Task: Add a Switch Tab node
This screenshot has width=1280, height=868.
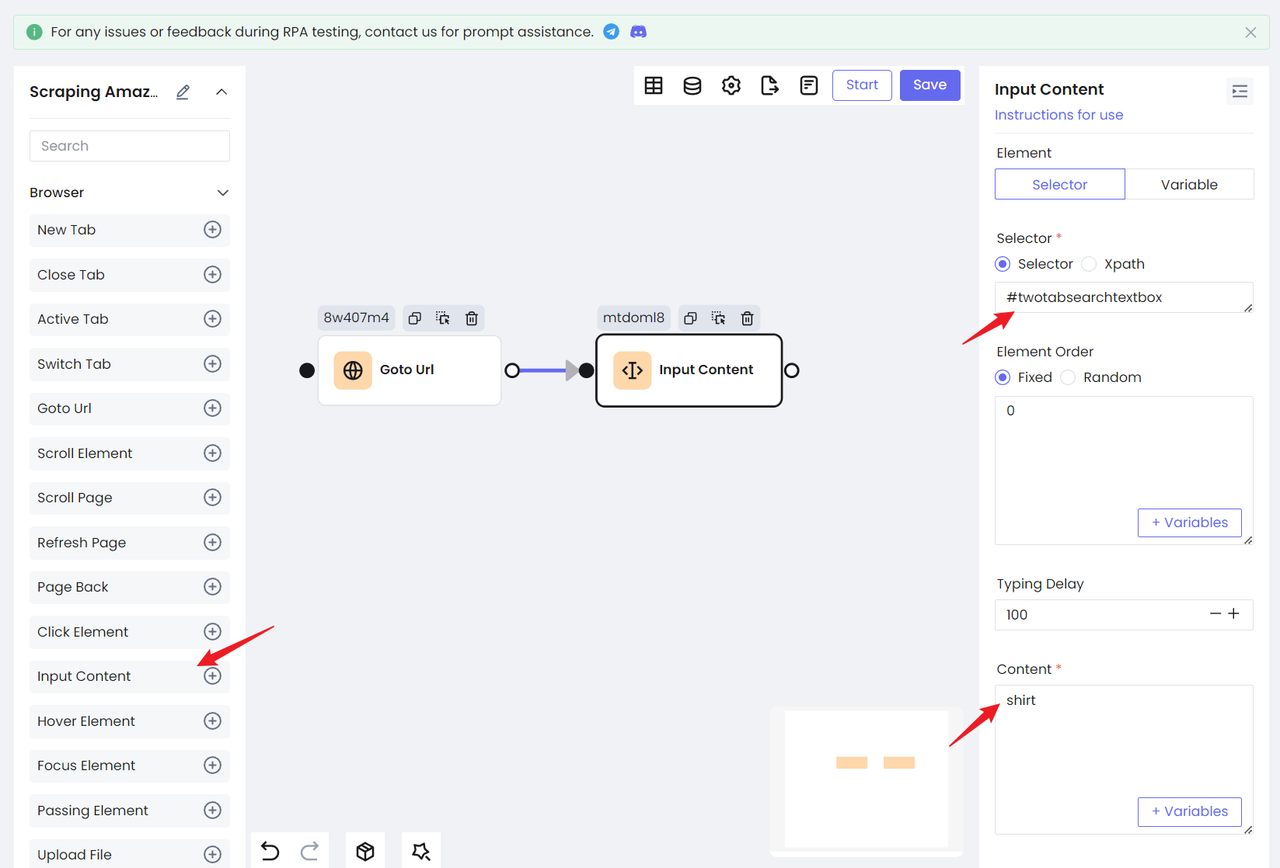Action: tap(212, 364)
